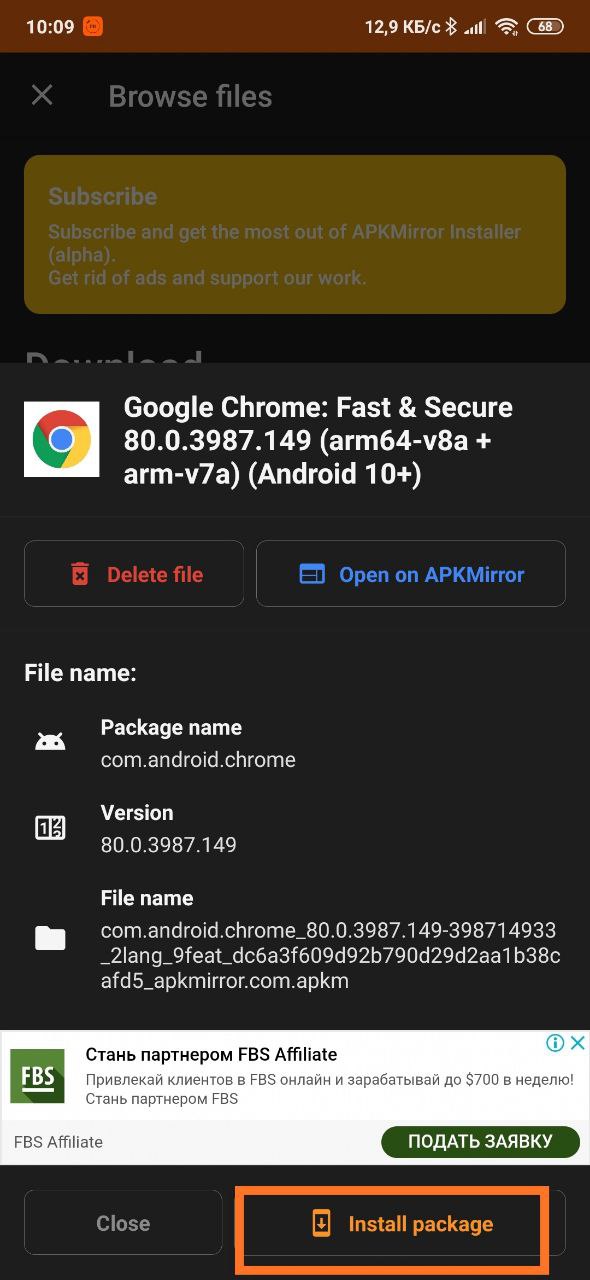Open on APKMirror

tap(411, 574)
